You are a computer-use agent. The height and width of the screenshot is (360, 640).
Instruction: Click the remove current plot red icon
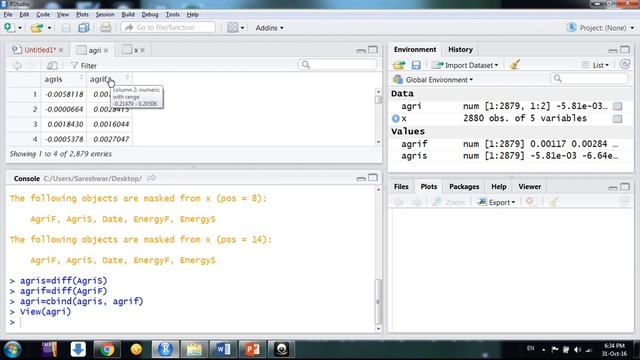pos(529,202)
